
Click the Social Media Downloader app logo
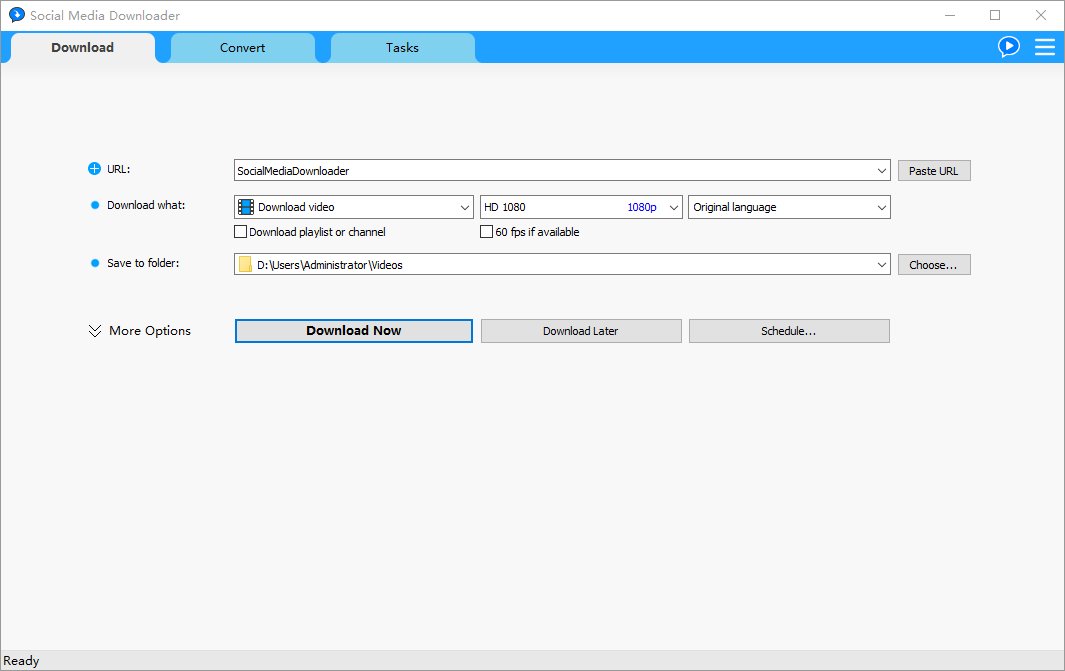[16, 15]
